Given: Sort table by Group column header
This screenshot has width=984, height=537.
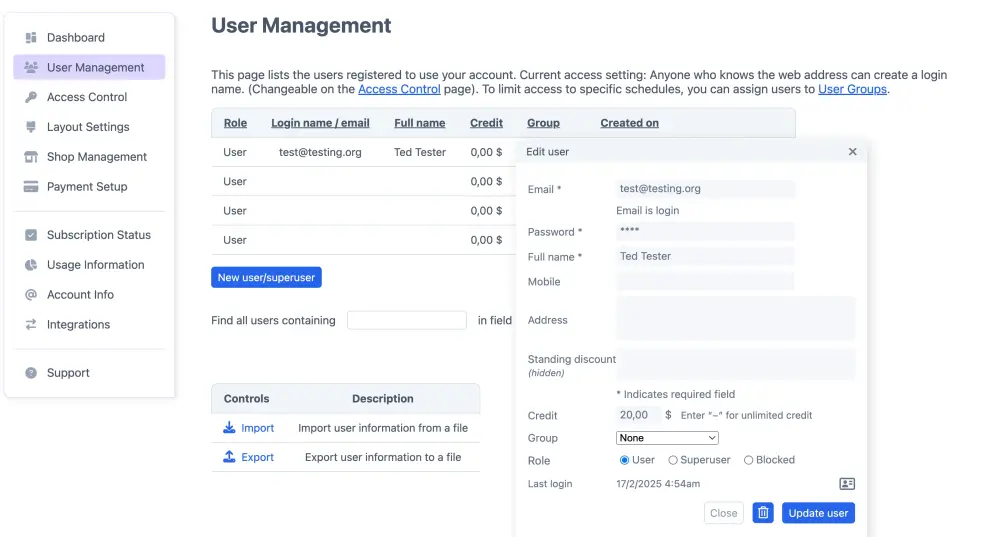Looking at the screenshot, I should [543, 123].
